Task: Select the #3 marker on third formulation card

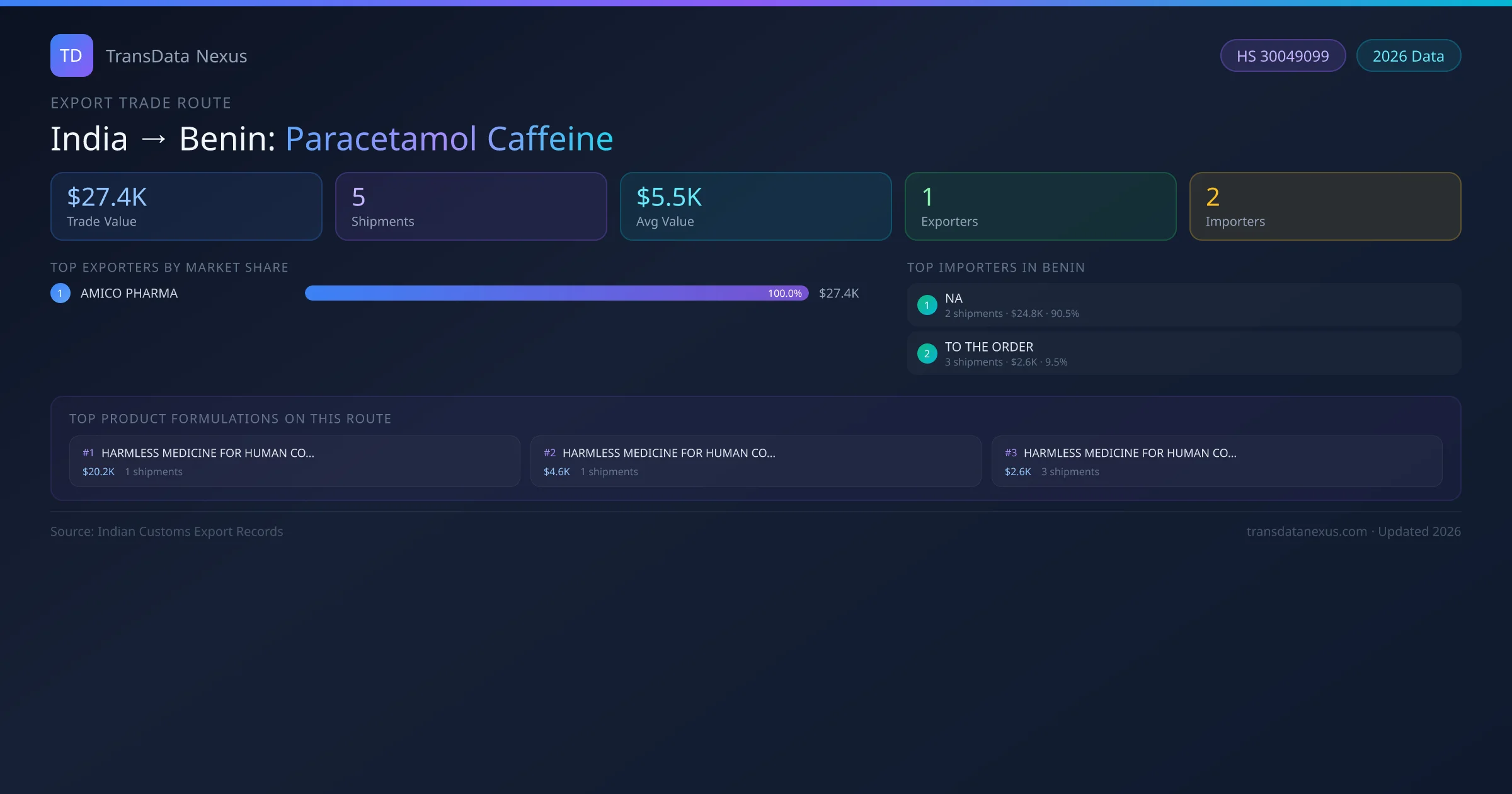Action: point(1011,452)
